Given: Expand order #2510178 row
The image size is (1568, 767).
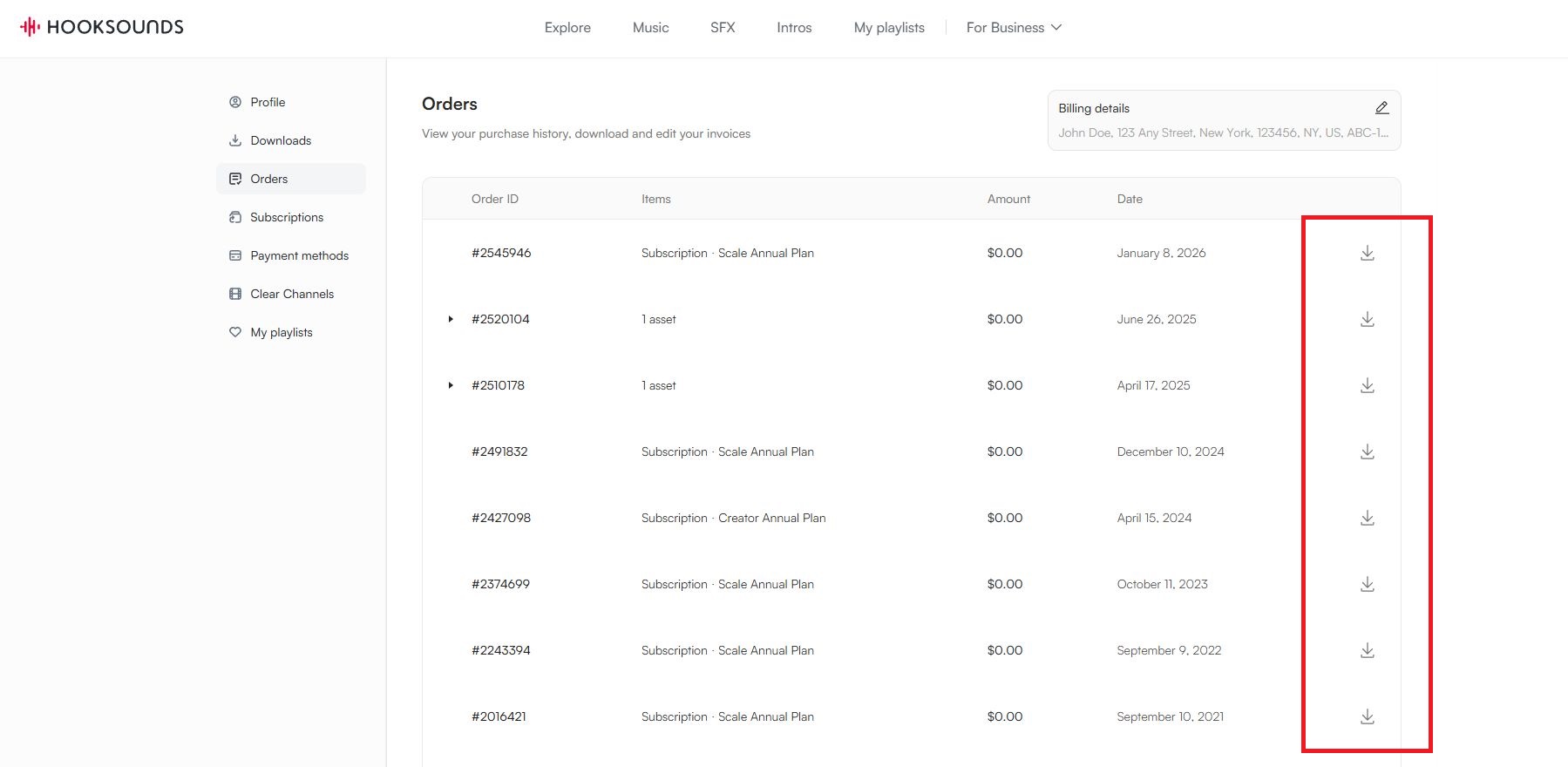Looking at the screenshot, I should [x=451, y=385].
